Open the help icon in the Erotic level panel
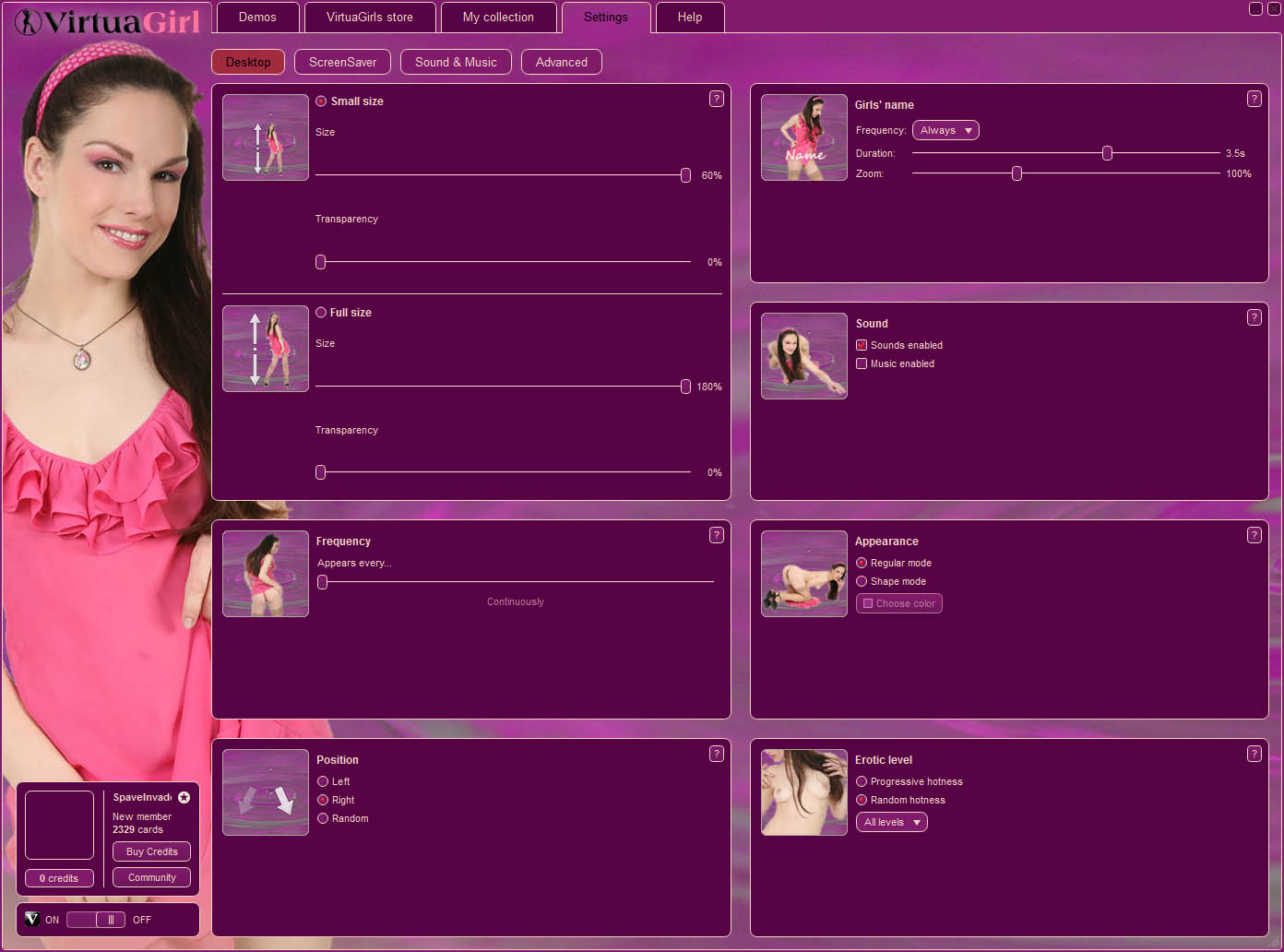Image resolution: width=1284 pixels, height=952 pixels. [1254, 754]
